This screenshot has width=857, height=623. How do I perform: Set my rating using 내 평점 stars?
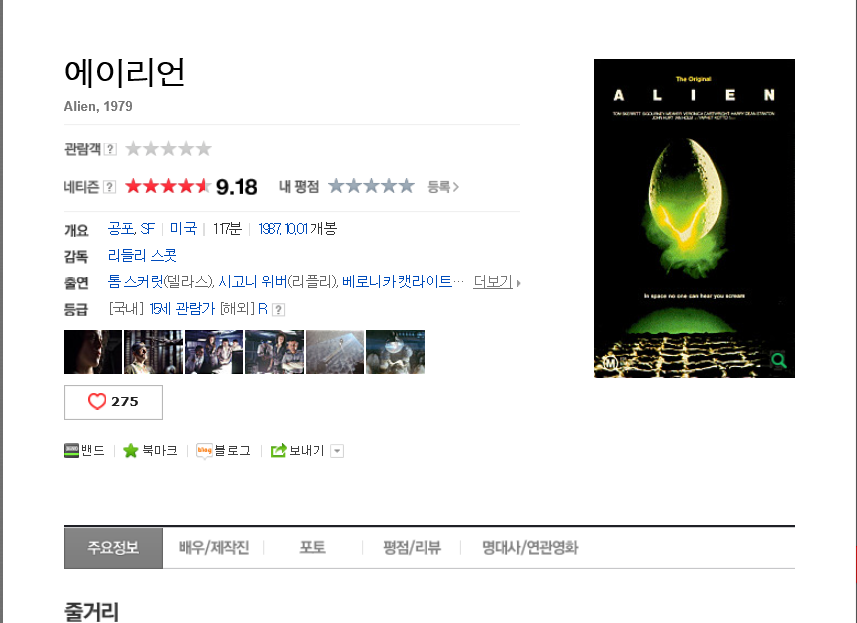(371, 186)
